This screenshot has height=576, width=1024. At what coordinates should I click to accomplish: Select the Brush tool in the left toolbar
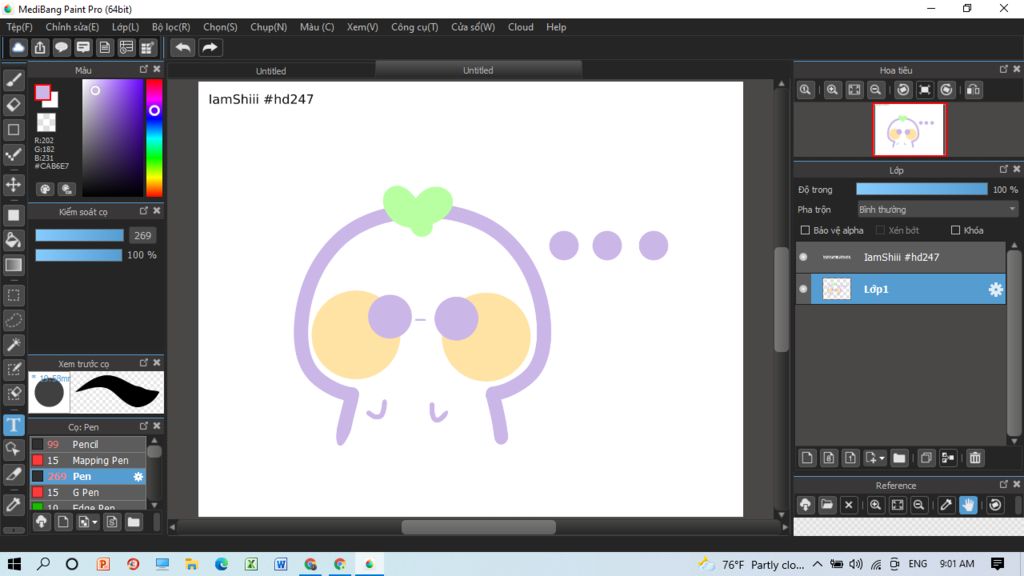coord(14,80)
